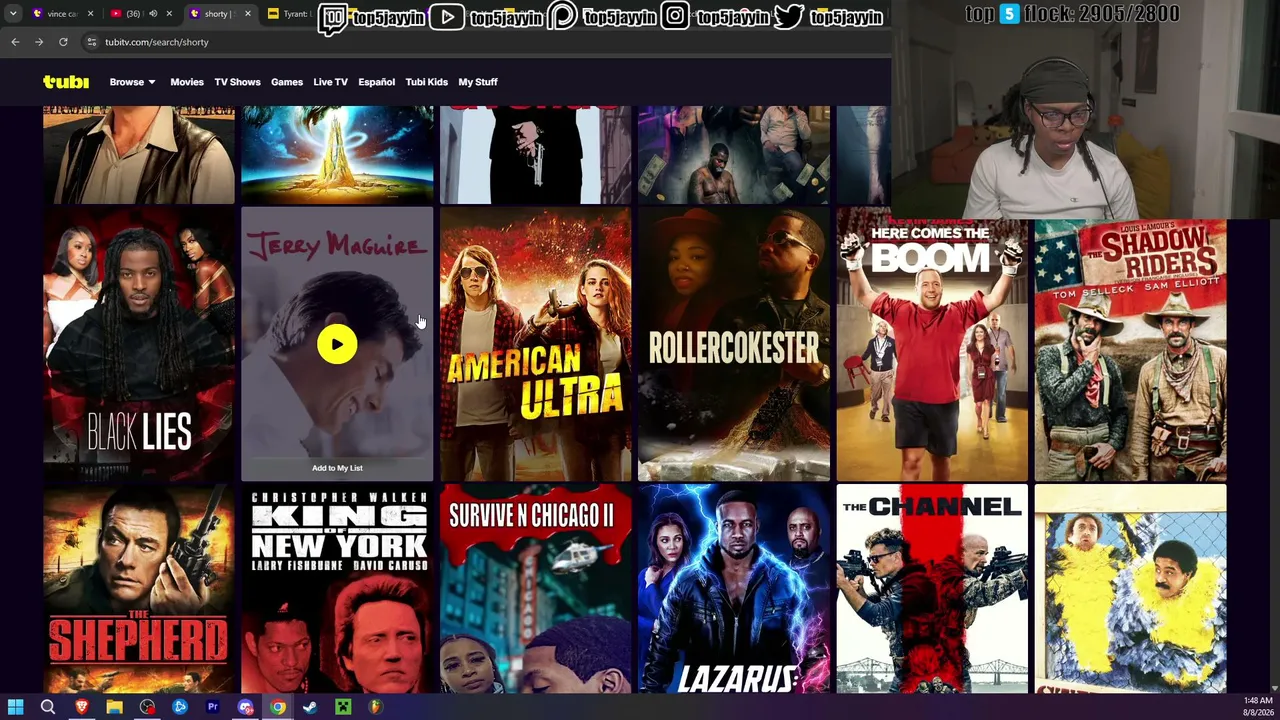Viewport: 1280px width, 720px height.
Task: Mute the YouTube tab via speaker icon
Action: [x=153, y=14]
